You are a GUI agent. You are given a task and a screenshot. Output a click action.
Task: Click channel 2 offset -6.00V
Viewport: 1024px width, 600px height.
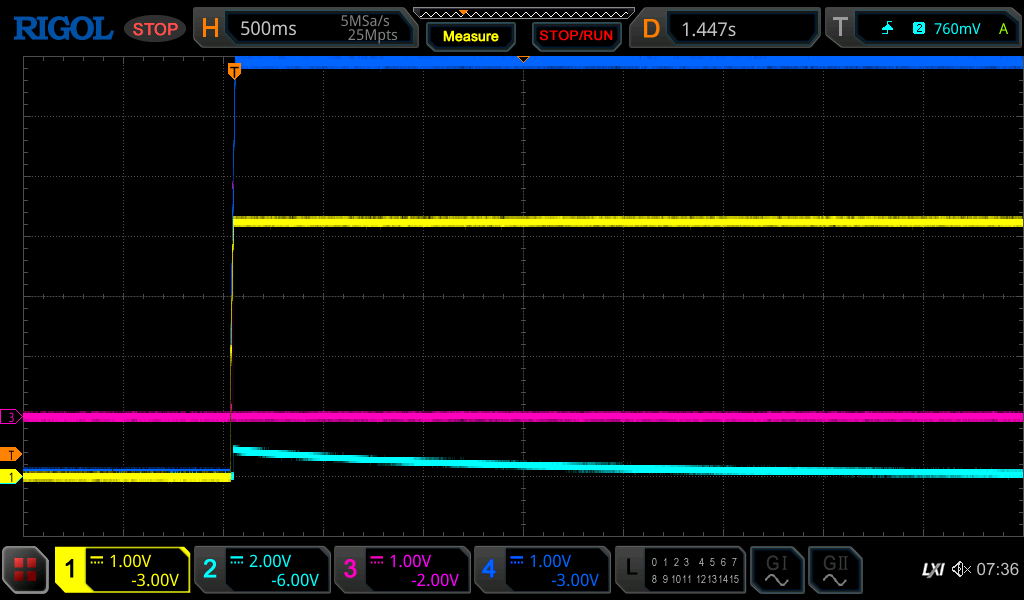(x=295, y=580)
